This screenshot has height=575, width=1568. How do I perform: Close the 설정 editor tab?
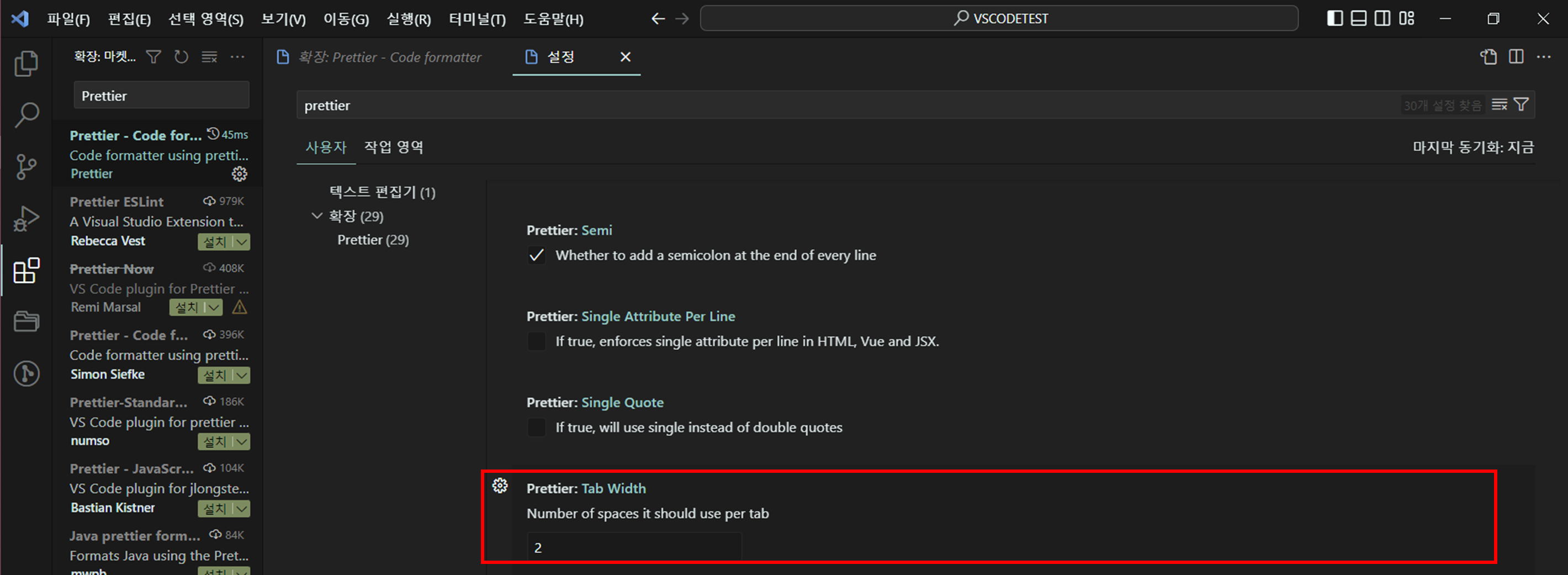pos(625,57)
